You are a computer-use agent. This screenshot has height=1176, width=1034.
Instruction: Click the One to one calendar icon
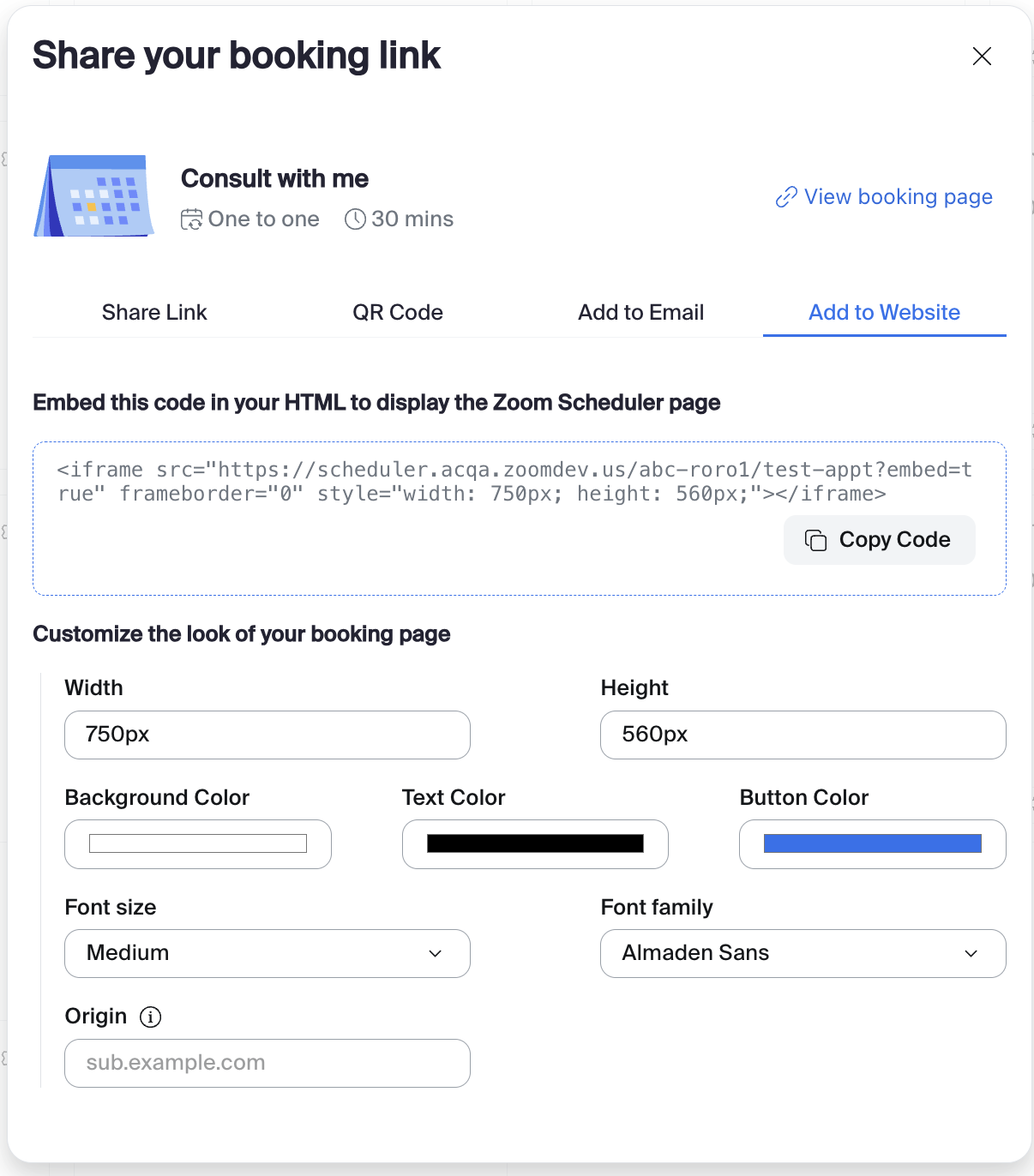191,219
